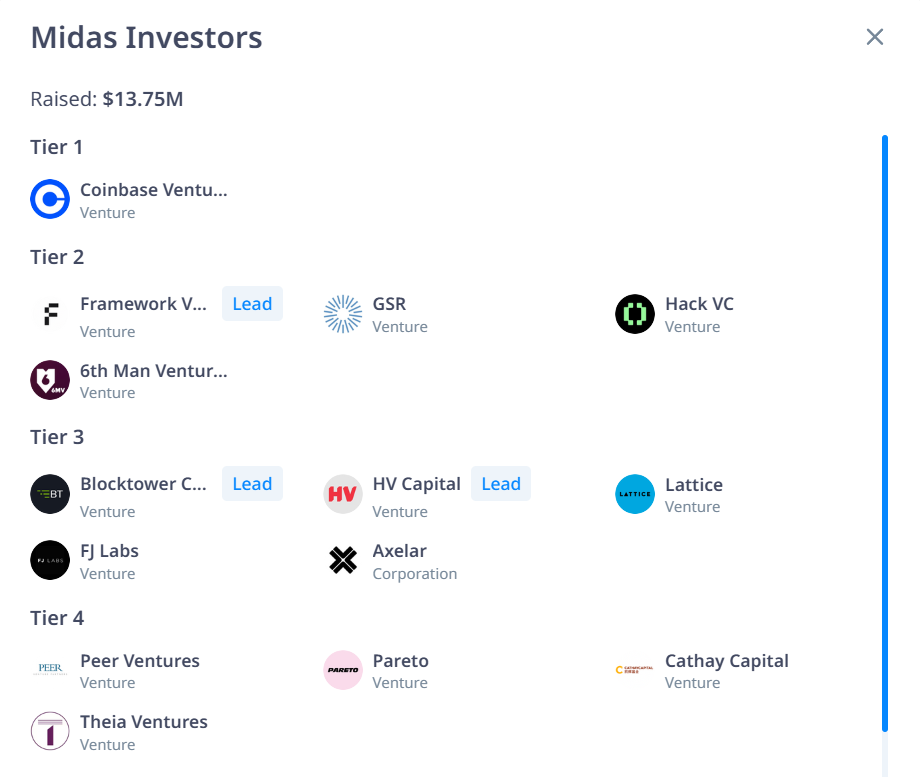Open the Coinbase Ventures name link
This screenshot has height=777, width=920.
coord(153,190)
